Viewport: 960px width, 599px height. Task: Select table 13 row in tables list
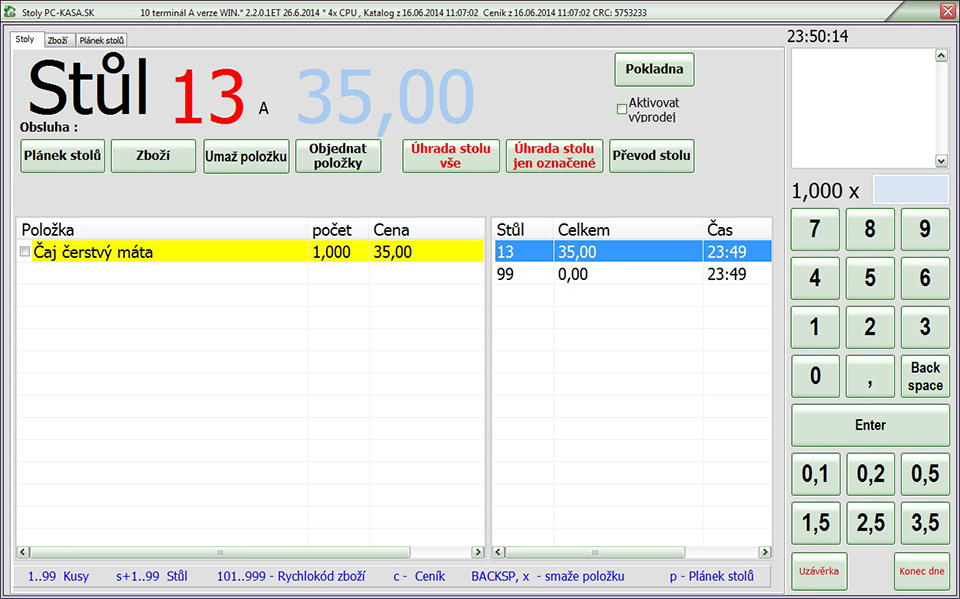click(632, 252)
